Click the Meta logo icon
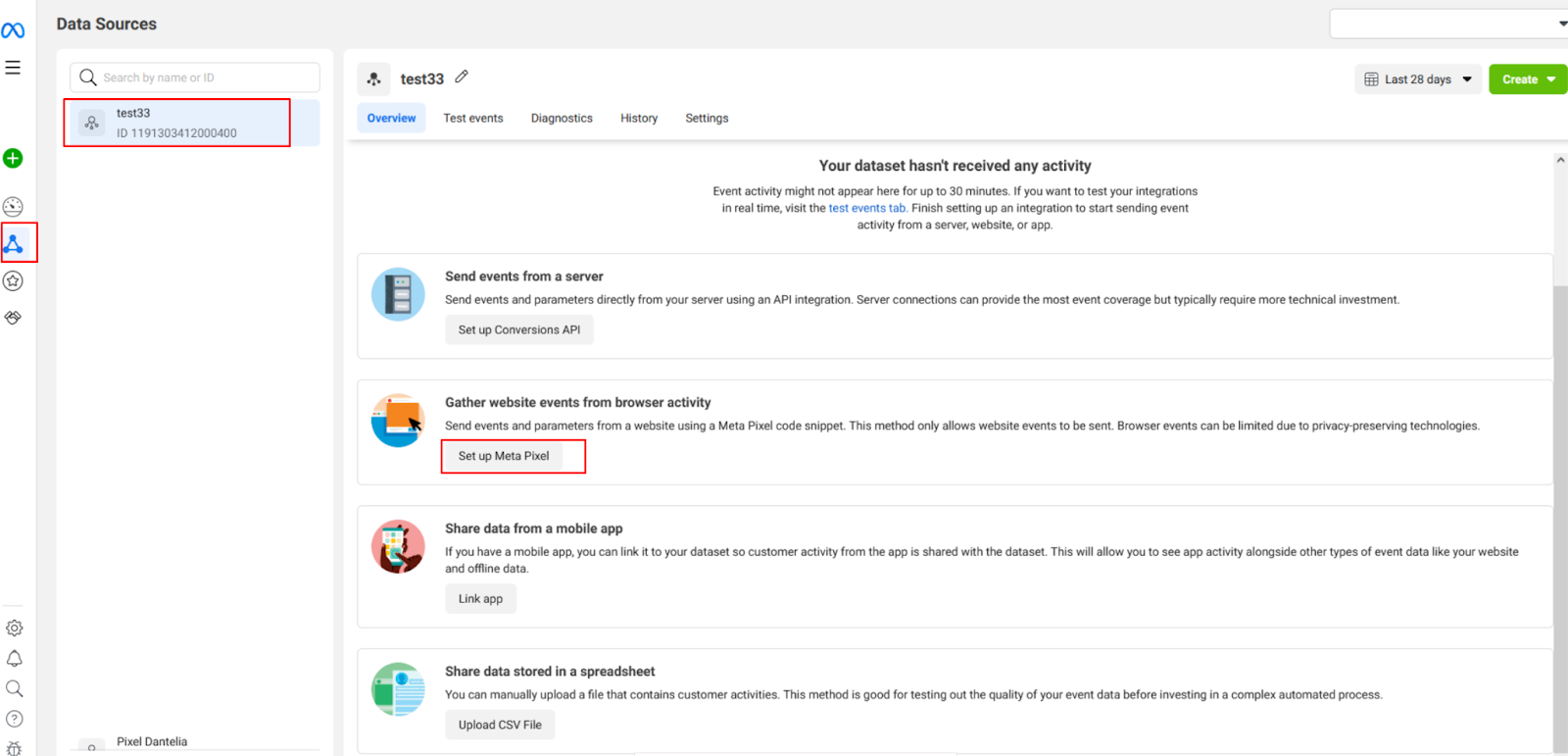Viewport: 1568px width, 756px height. click(x=13, y=31)
